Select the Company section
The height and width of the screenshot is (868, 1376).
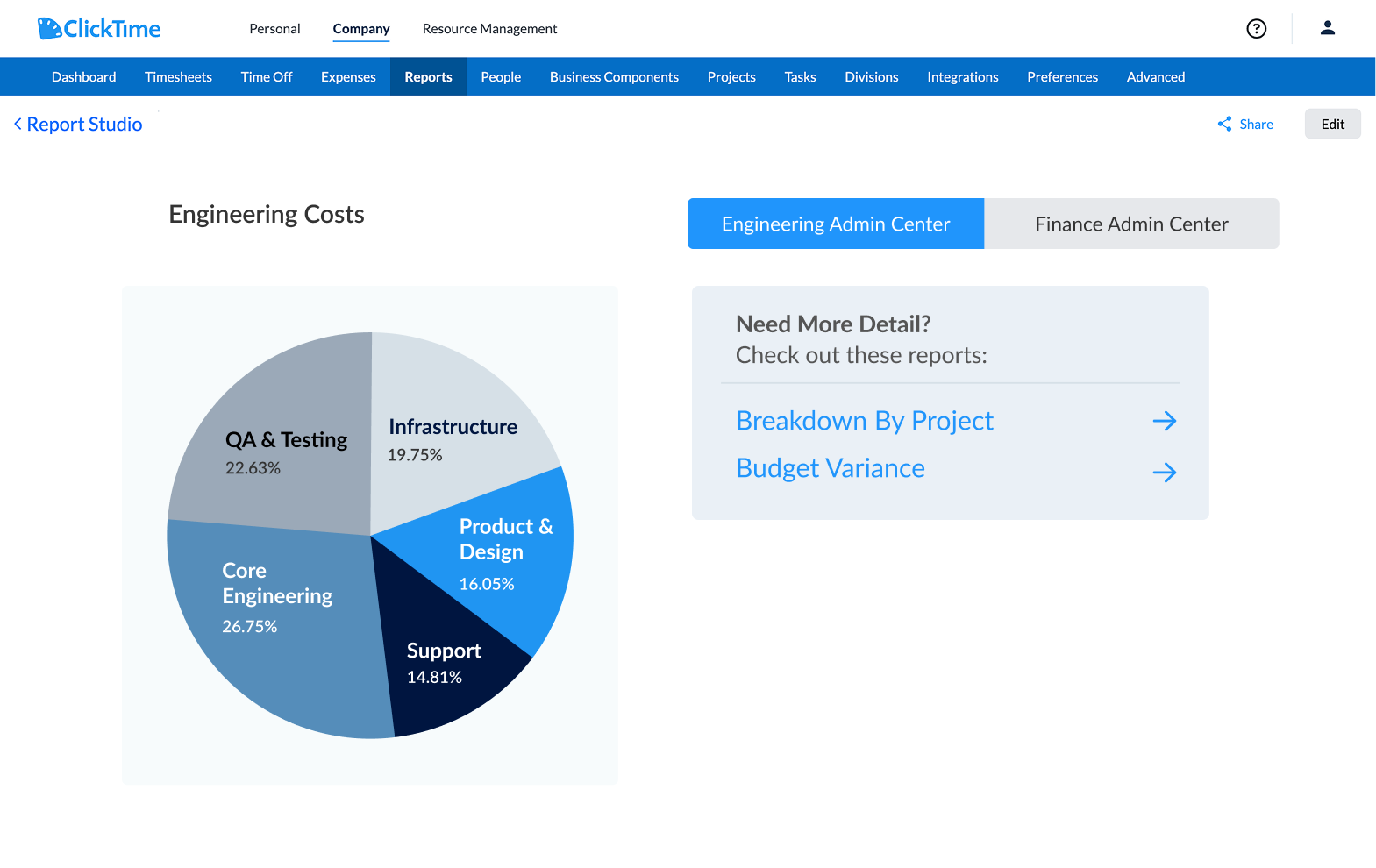(x=361, y=29)
